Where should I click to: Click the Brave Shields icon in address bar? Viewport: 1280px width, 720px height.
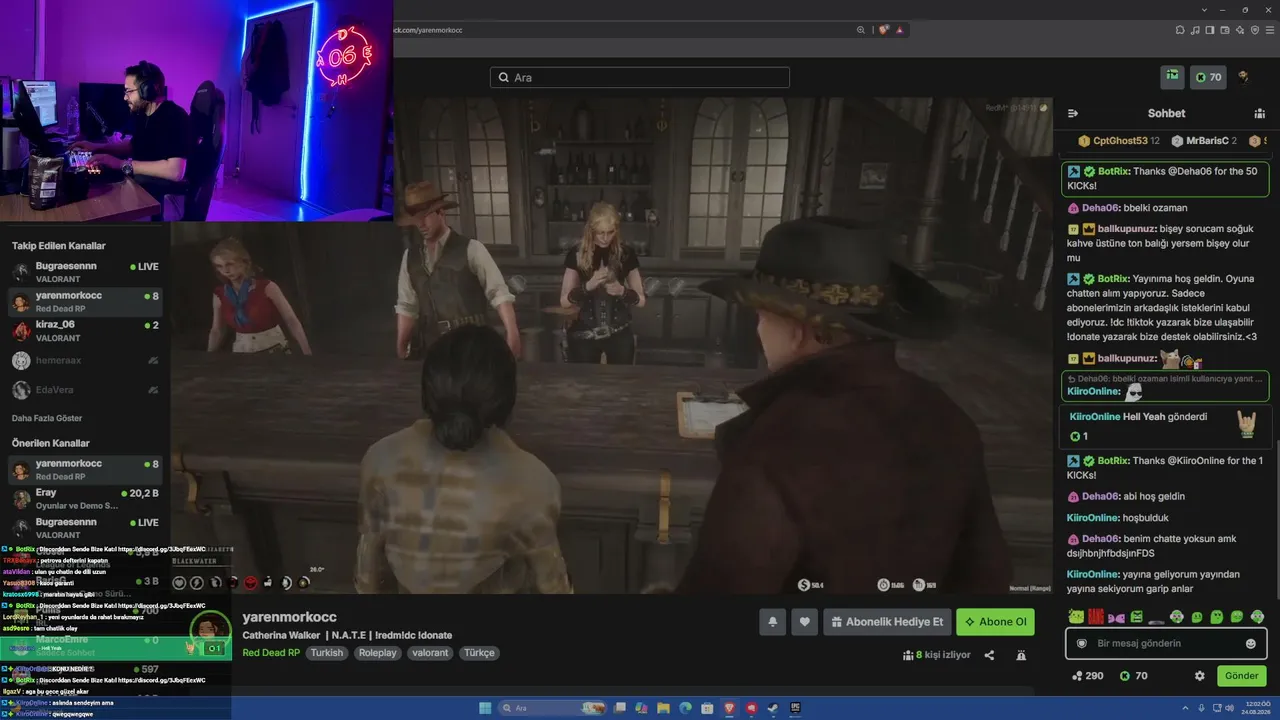tap(884, 30)
